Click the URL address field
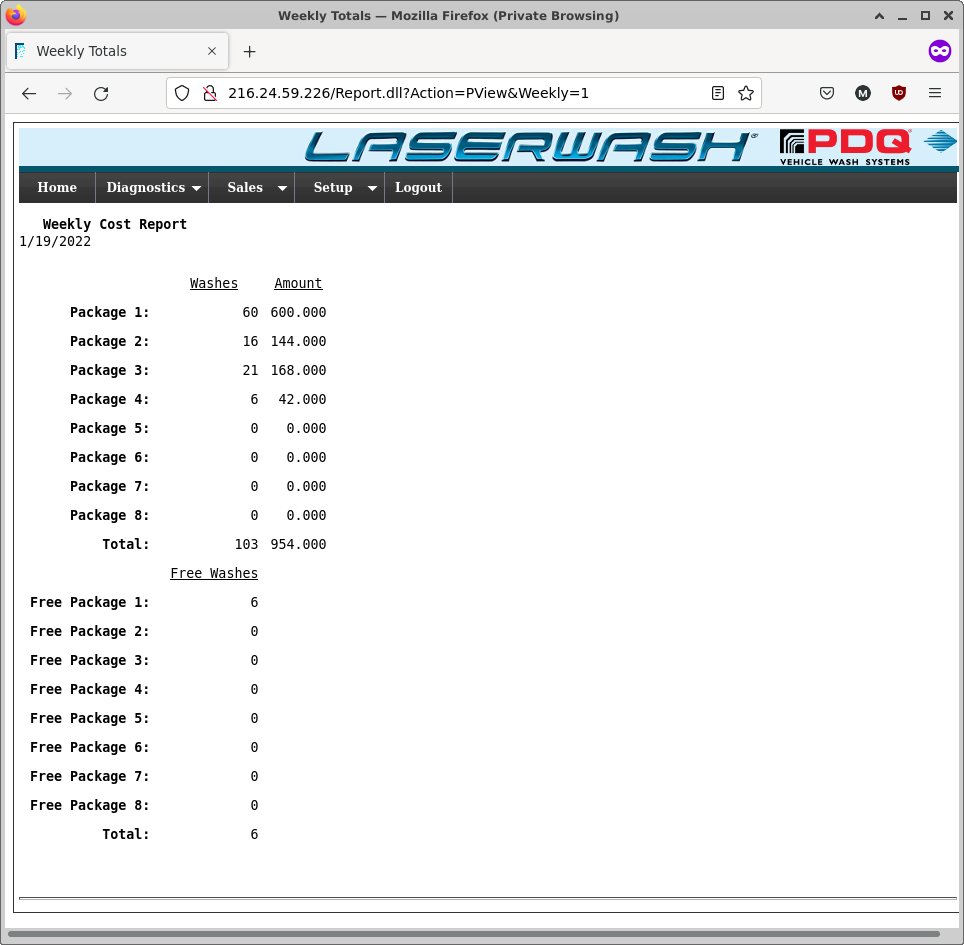 (x=464, y=93)
